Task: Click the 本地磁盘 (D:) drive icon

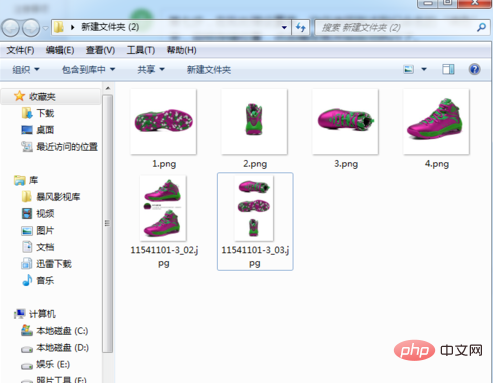Action: point(27,349)
